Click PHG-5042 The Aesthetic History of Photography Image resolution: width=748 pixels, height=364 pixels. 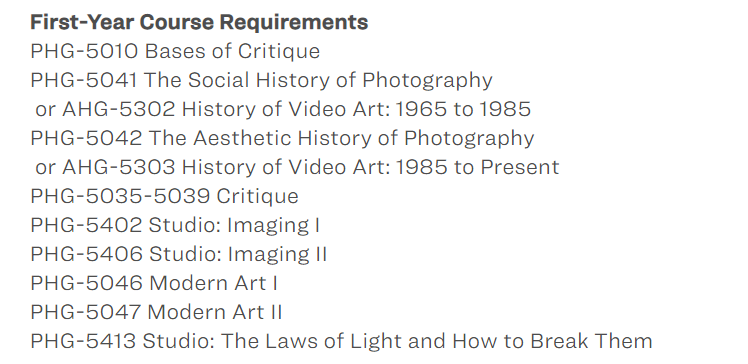[282, 138]
